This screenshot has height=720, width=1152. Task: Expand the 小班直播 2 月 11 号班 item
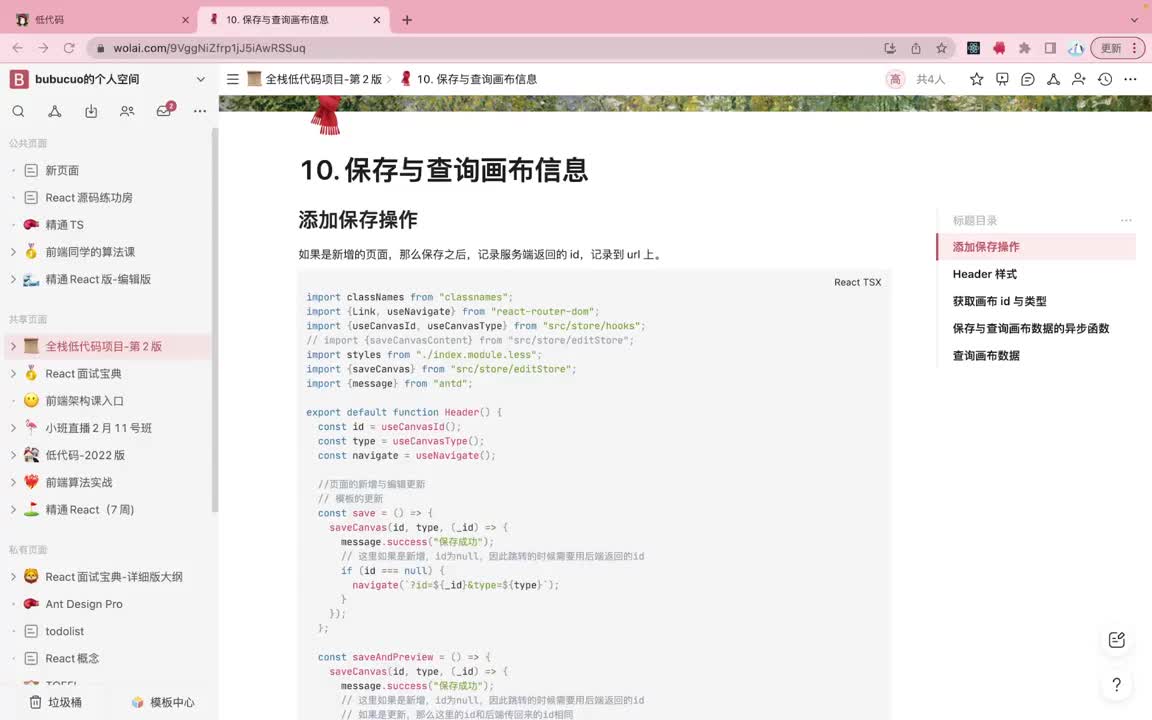click(13, 428)
